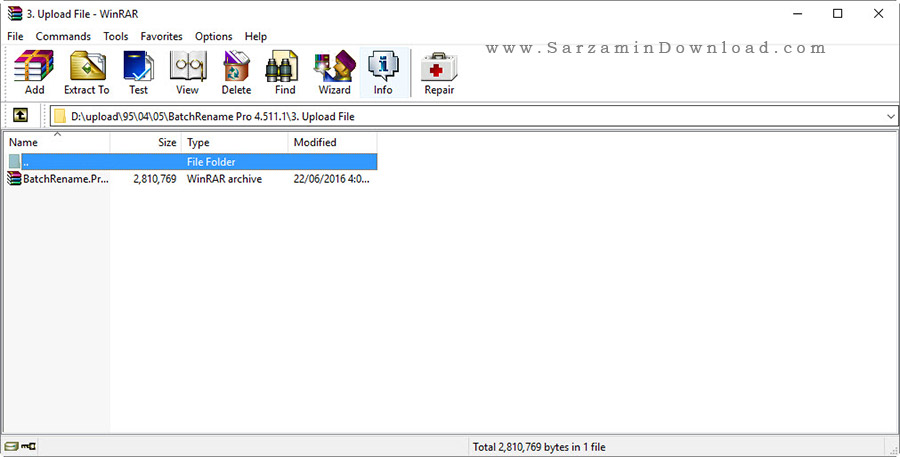Expand the address path dropdown

[890, 116]
